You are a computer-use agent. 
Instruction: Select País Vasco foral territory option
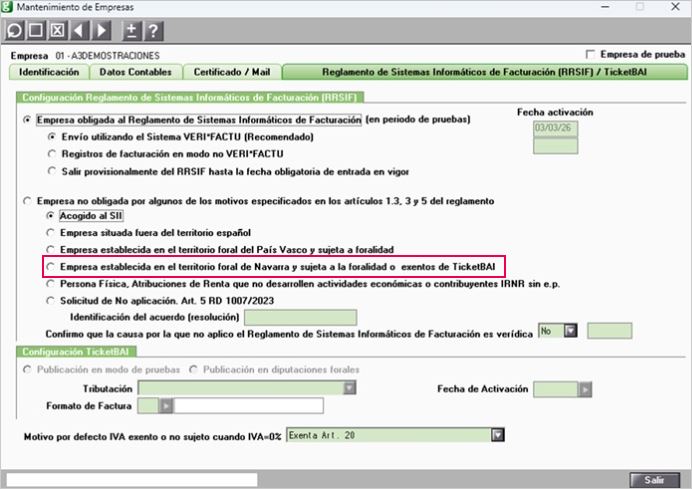[x=51, y=250]
